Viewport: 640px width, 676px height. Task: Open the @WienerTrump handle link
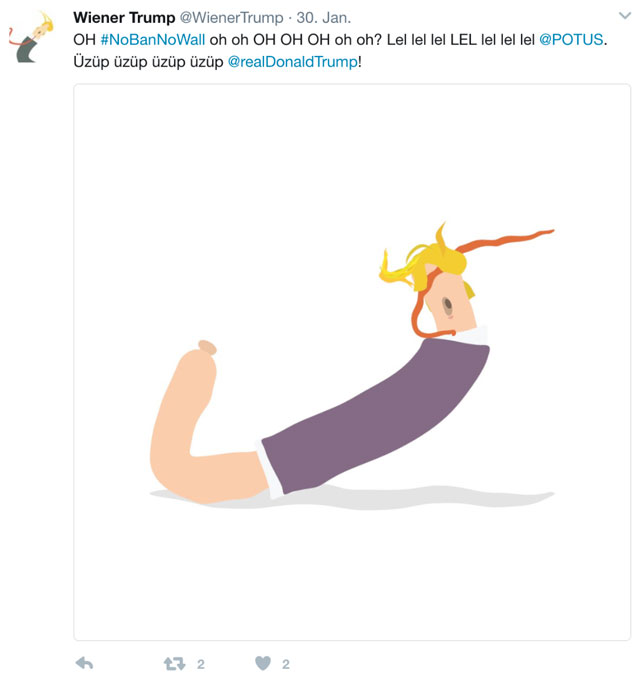[231, 18]
